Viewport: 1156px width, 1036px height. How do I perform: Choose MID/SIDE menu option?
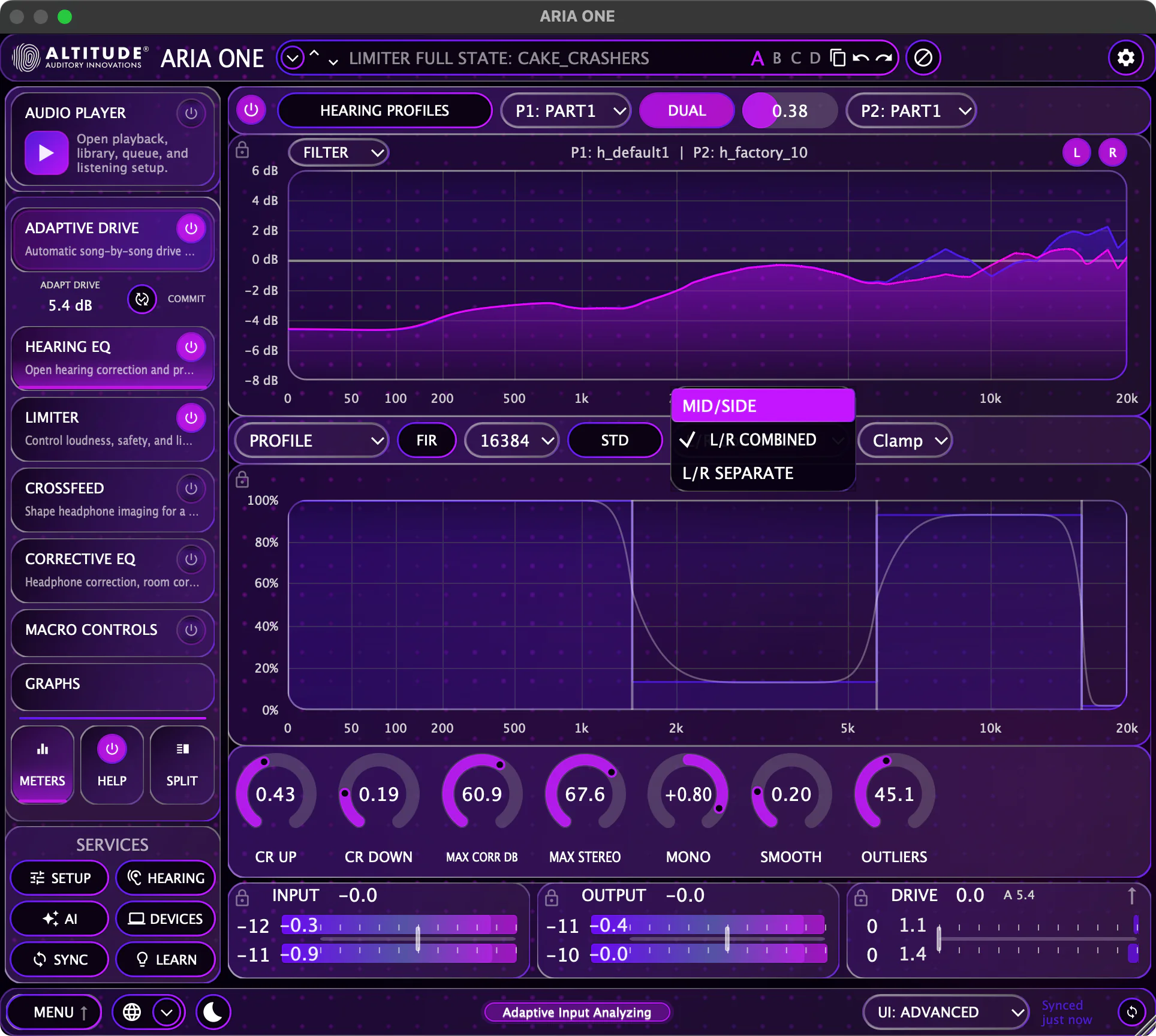tap(763, 406)
